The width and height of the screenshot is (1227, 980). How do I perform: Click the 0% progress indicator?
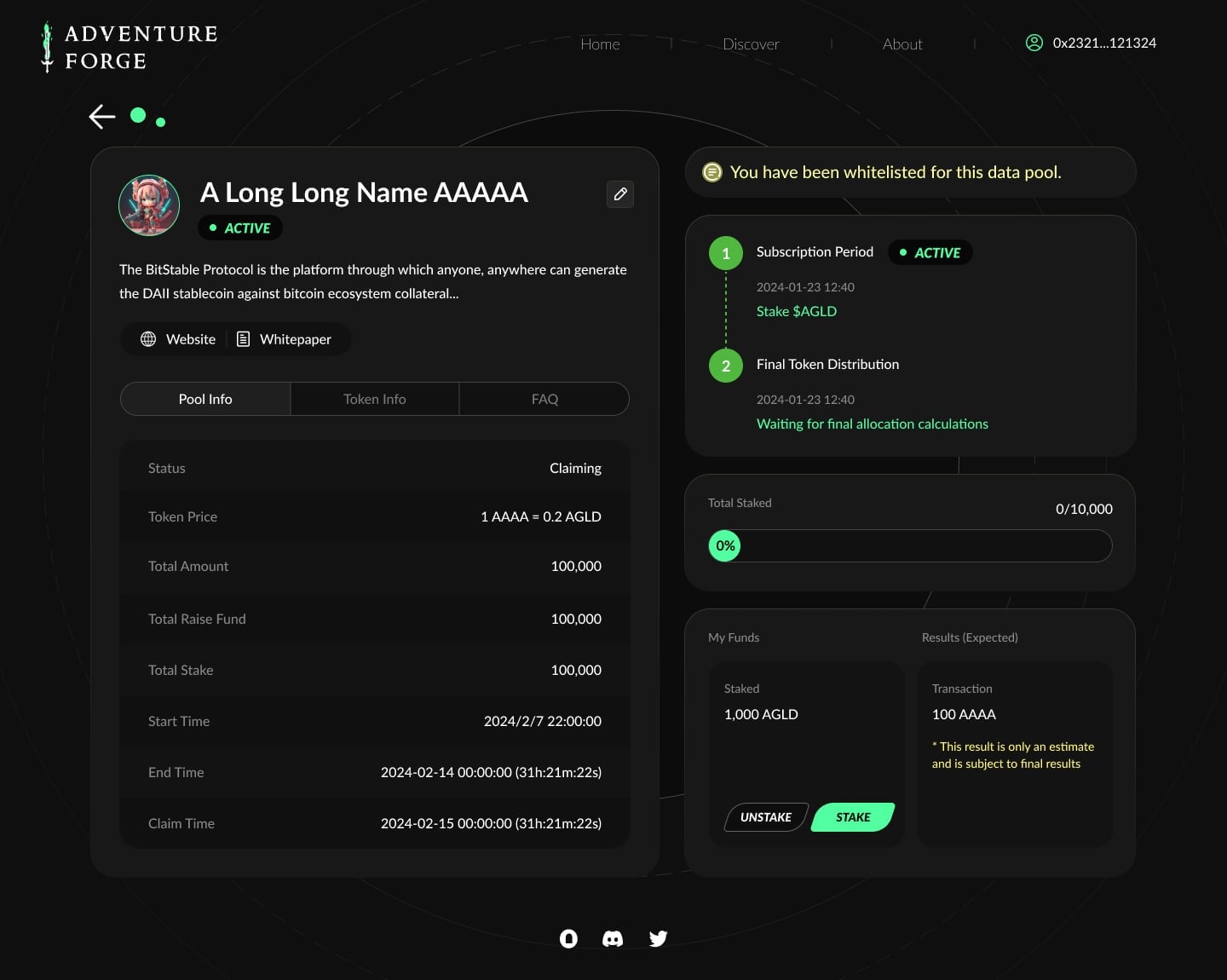click(725, 545)
